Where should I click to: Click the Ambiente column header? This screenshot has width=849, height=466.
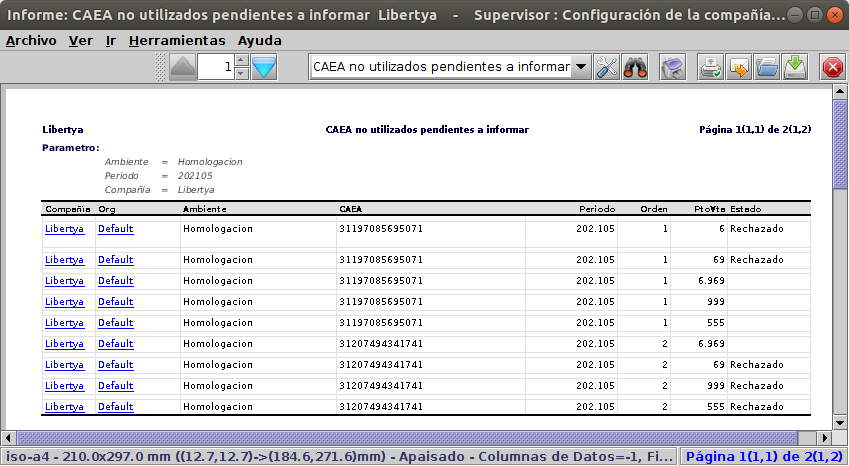pyautogui.click(x=205, y=209)
